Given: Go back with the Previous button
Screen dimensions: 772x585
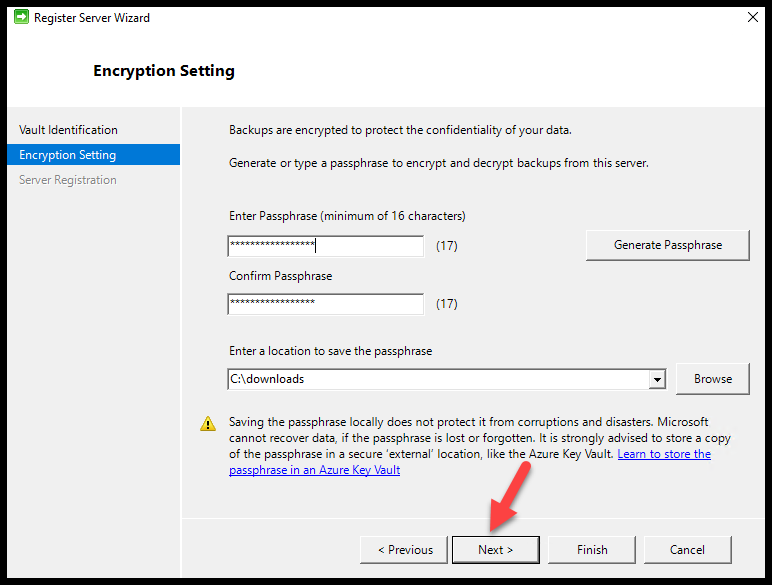Looking at the screenshot, I should (405, 549).
